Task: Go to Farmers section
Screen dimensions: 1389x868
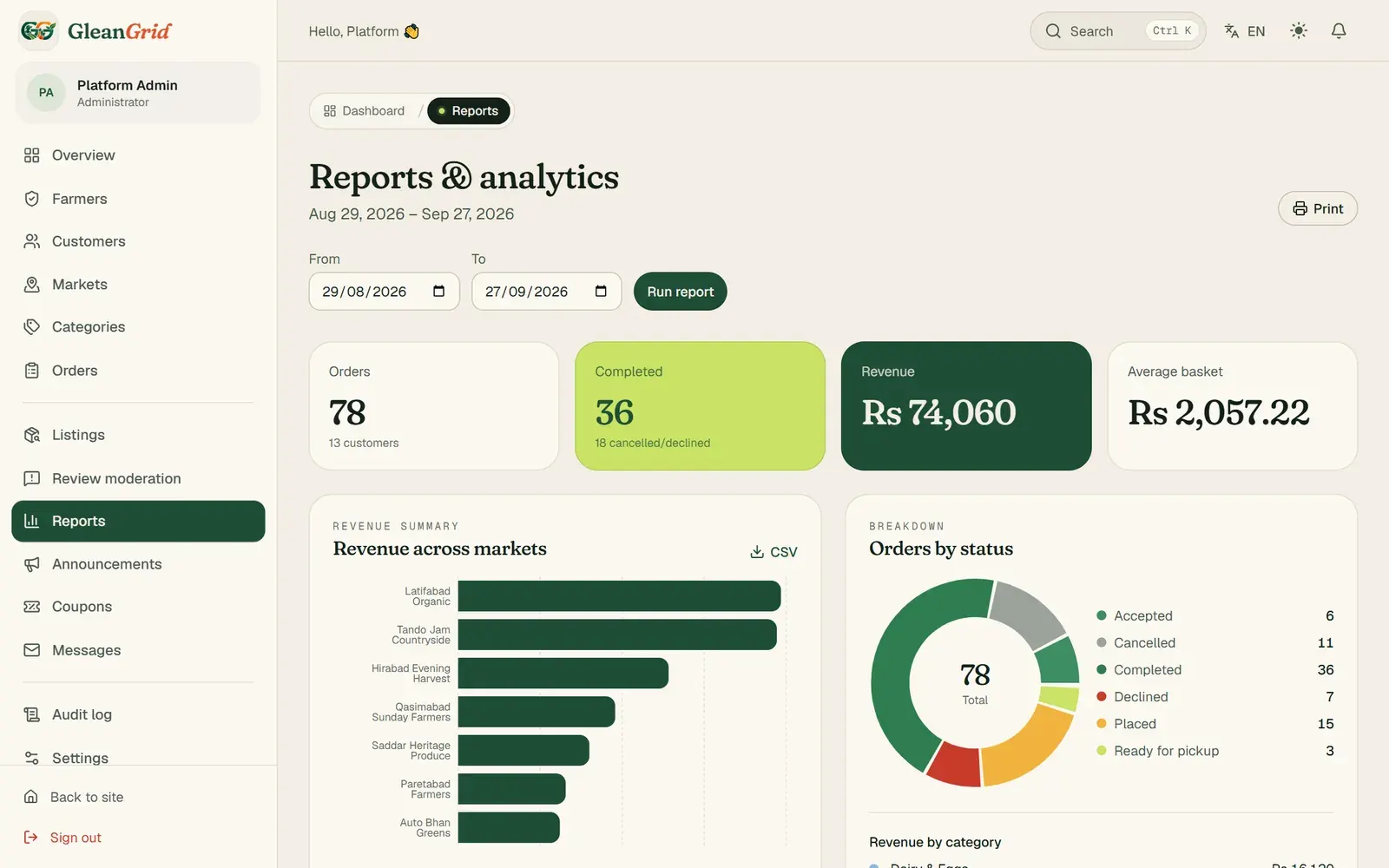Action: pos(138,199)
